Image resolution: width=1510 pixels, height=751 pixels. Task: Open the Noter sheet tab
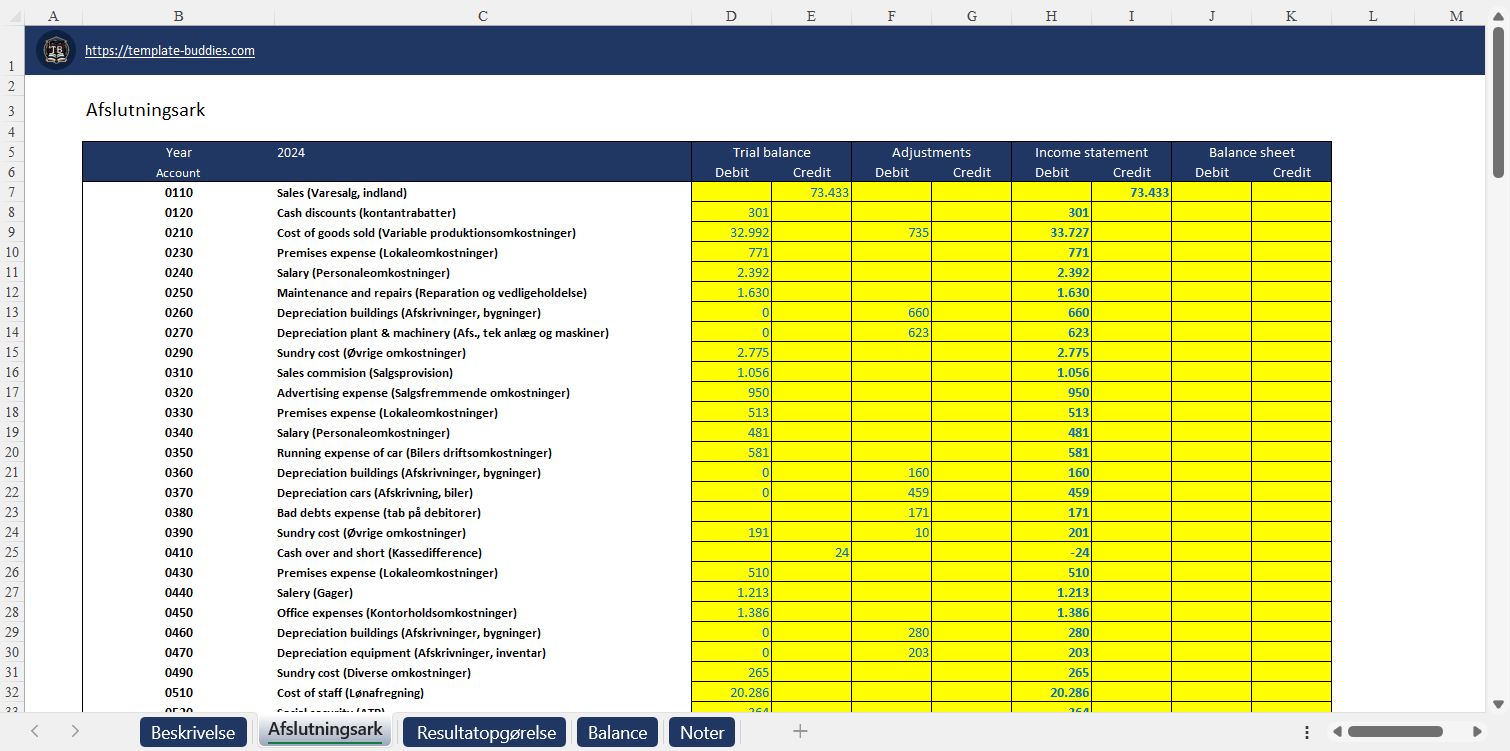click(702, 732)
